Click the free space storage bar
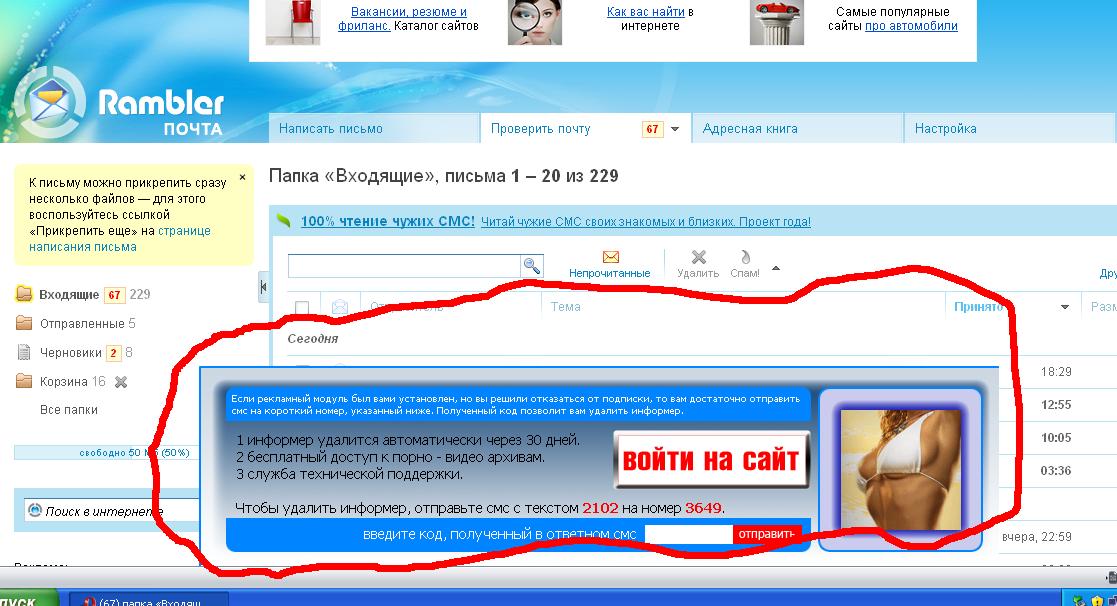1117x606 pixels. (x=134, y=453)
